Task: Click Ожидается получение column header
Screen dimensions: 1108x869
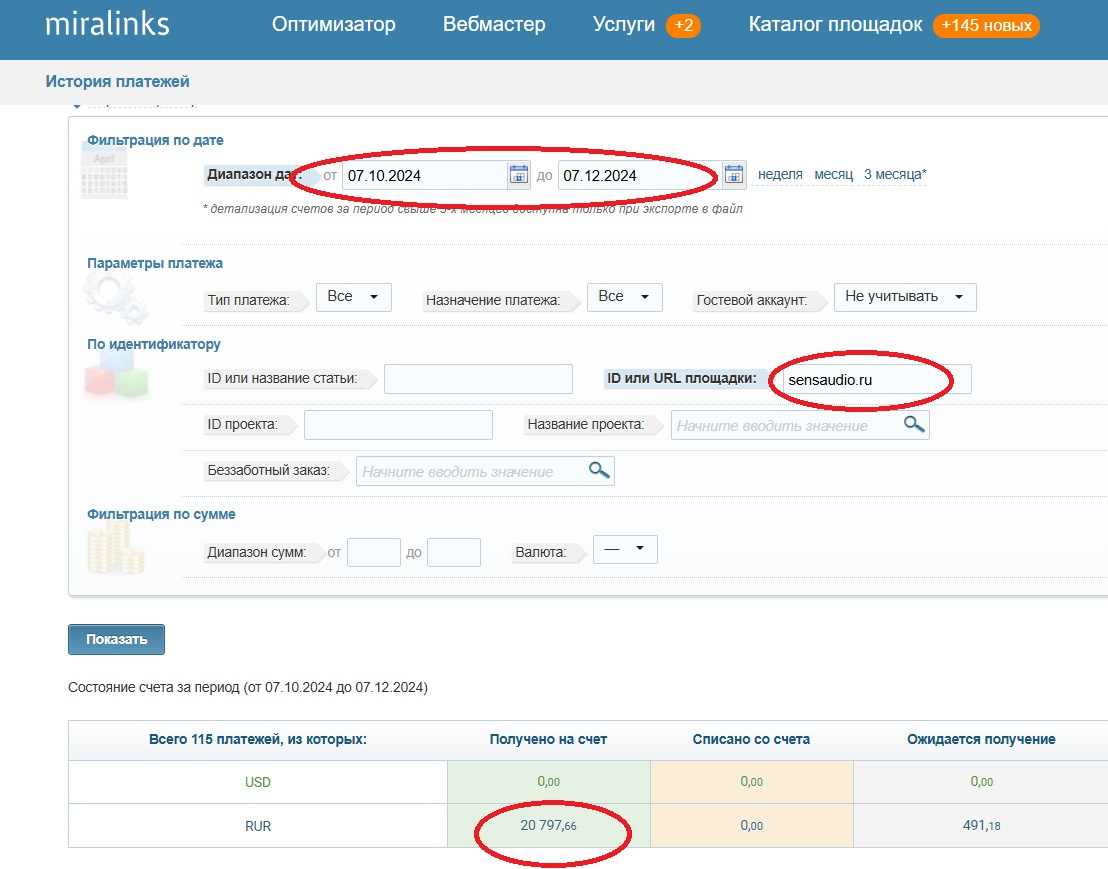Action: click(982, 740)
